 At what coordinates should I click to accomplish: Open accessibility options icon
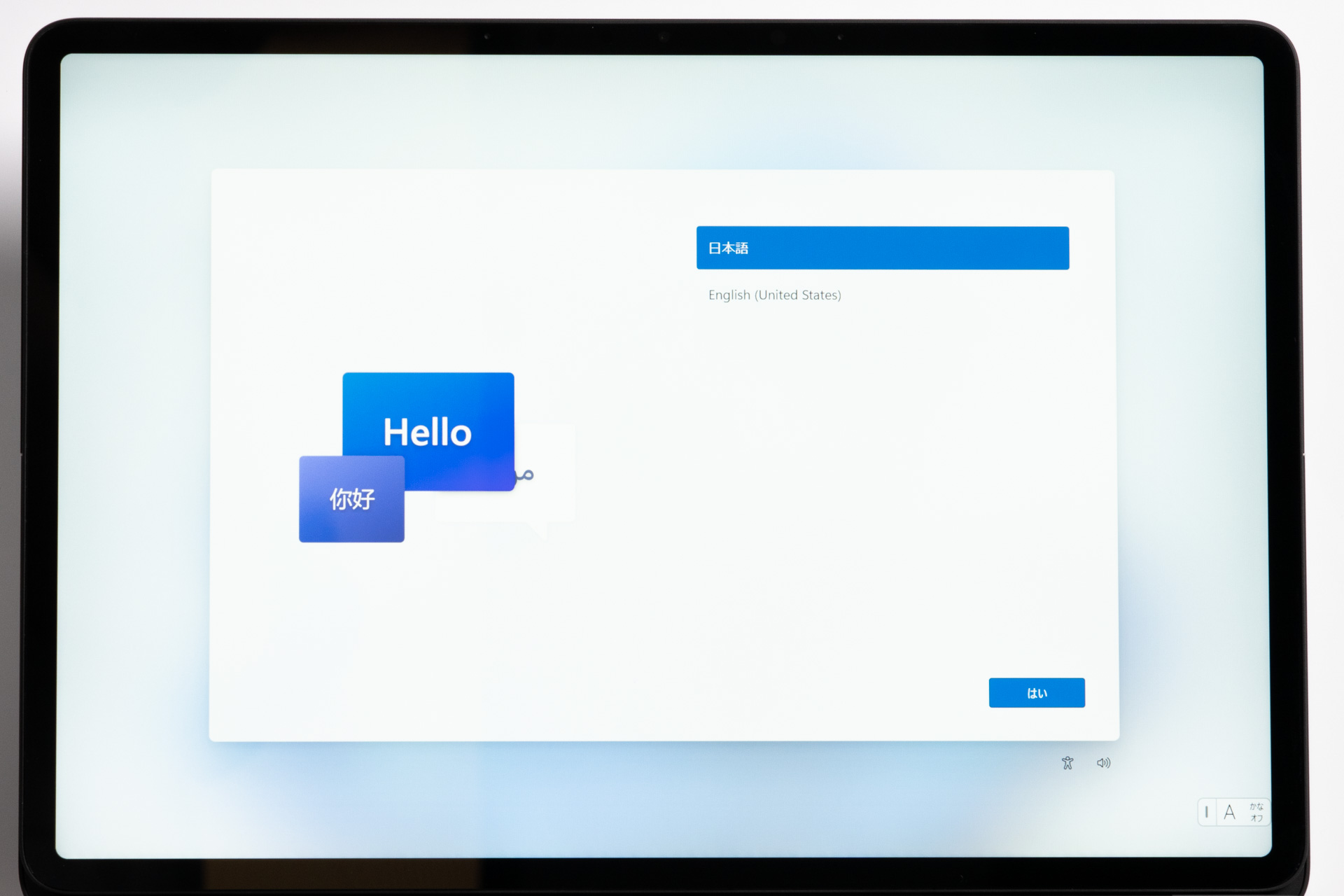pos(1067,763)
